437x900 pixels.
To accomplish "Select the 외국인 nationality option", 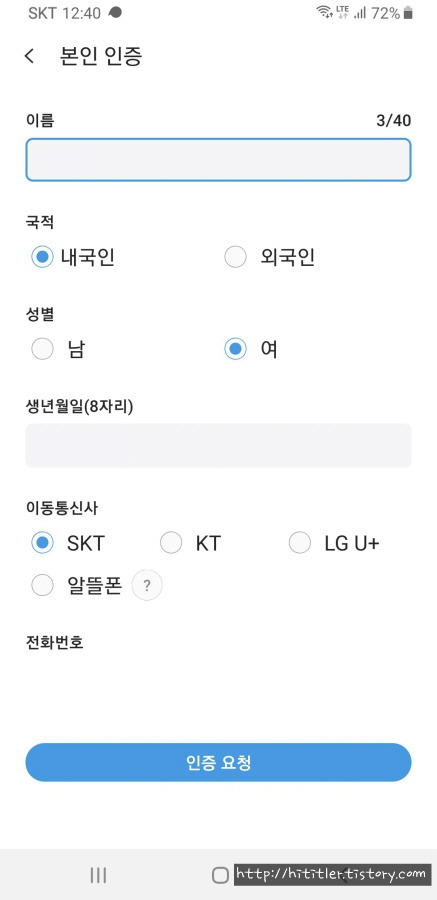I will (x=269, y=257).
